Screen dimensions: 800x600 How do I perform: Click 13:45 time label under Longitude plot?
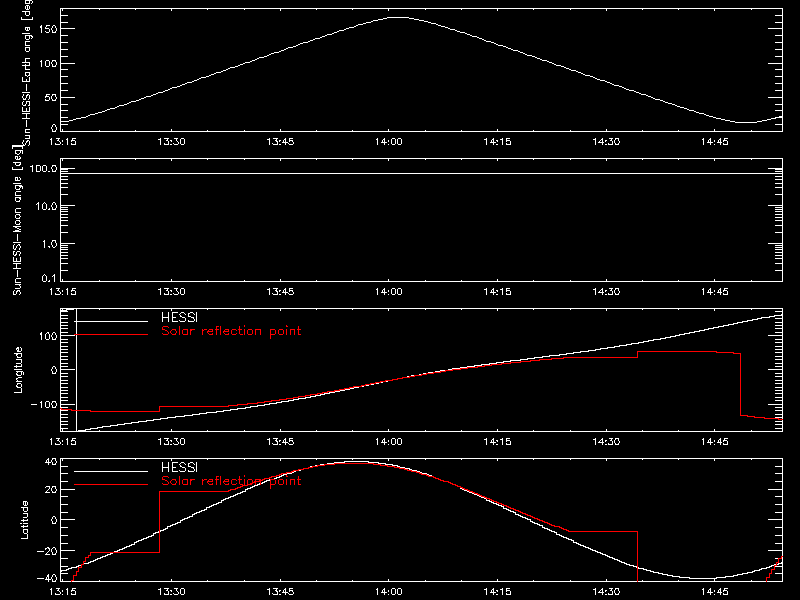coord(280,442)
